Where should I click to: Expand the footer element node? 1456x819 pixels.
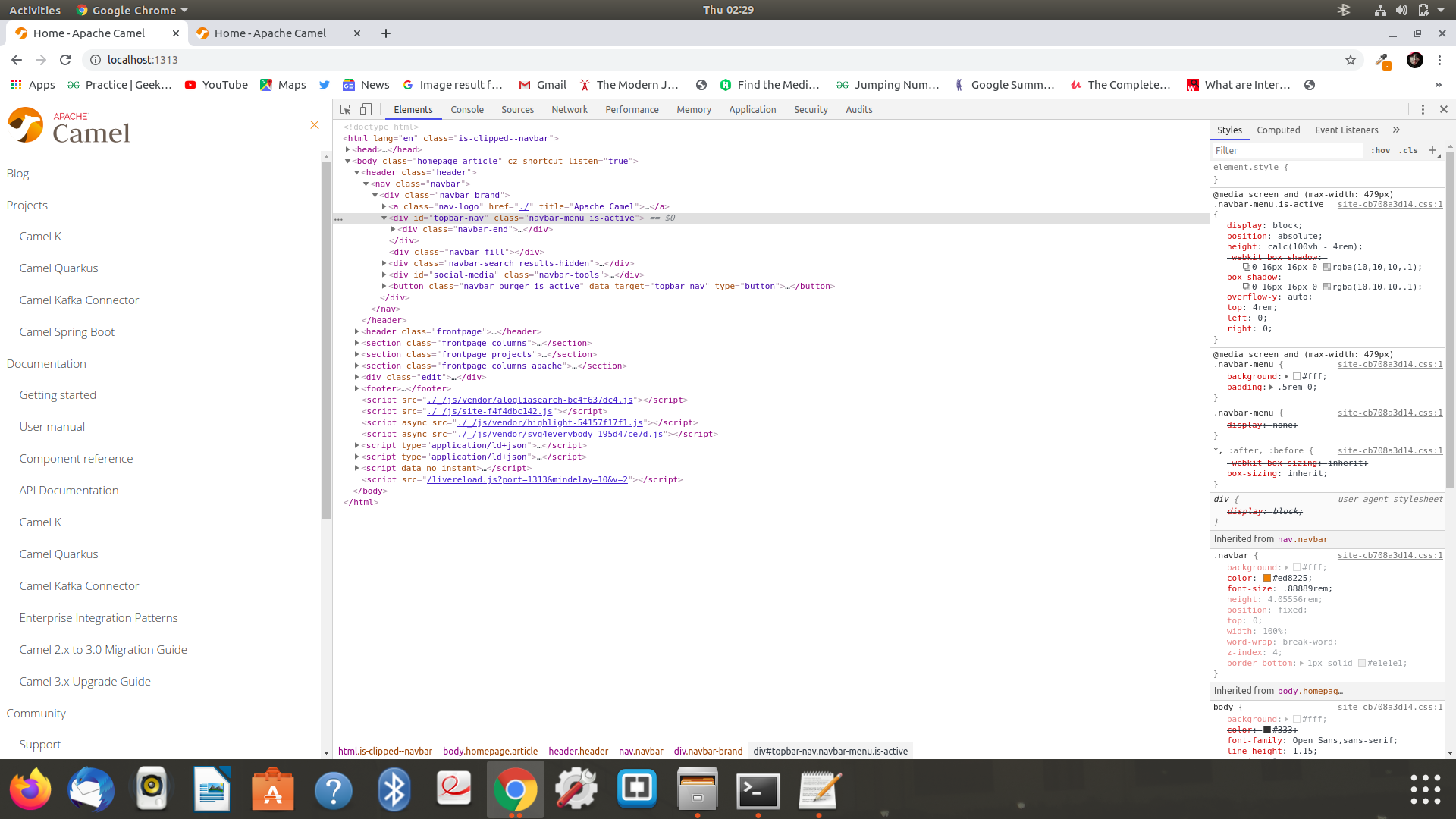click(356, 388)
